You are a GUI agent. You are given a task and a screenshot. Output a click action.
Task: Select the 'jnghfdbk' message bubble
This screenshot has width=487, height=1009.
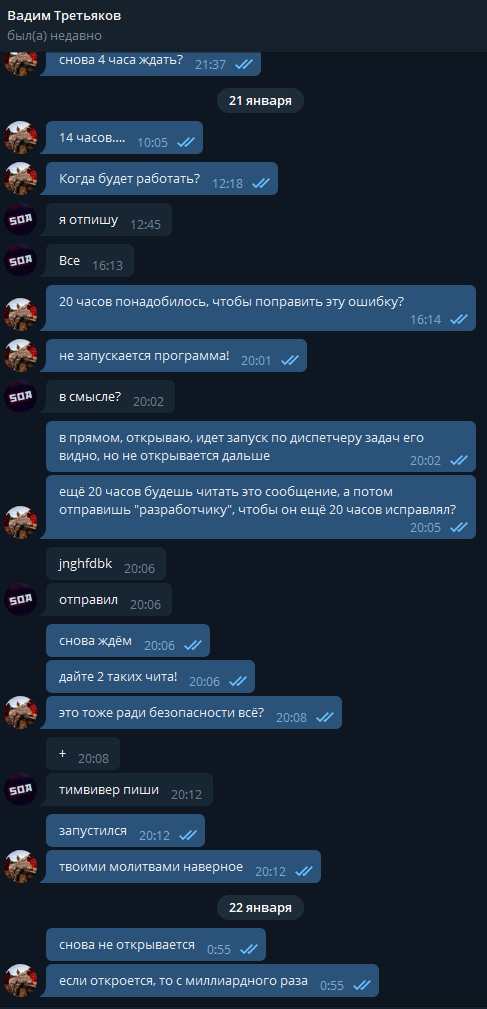(x=106, y=564)
